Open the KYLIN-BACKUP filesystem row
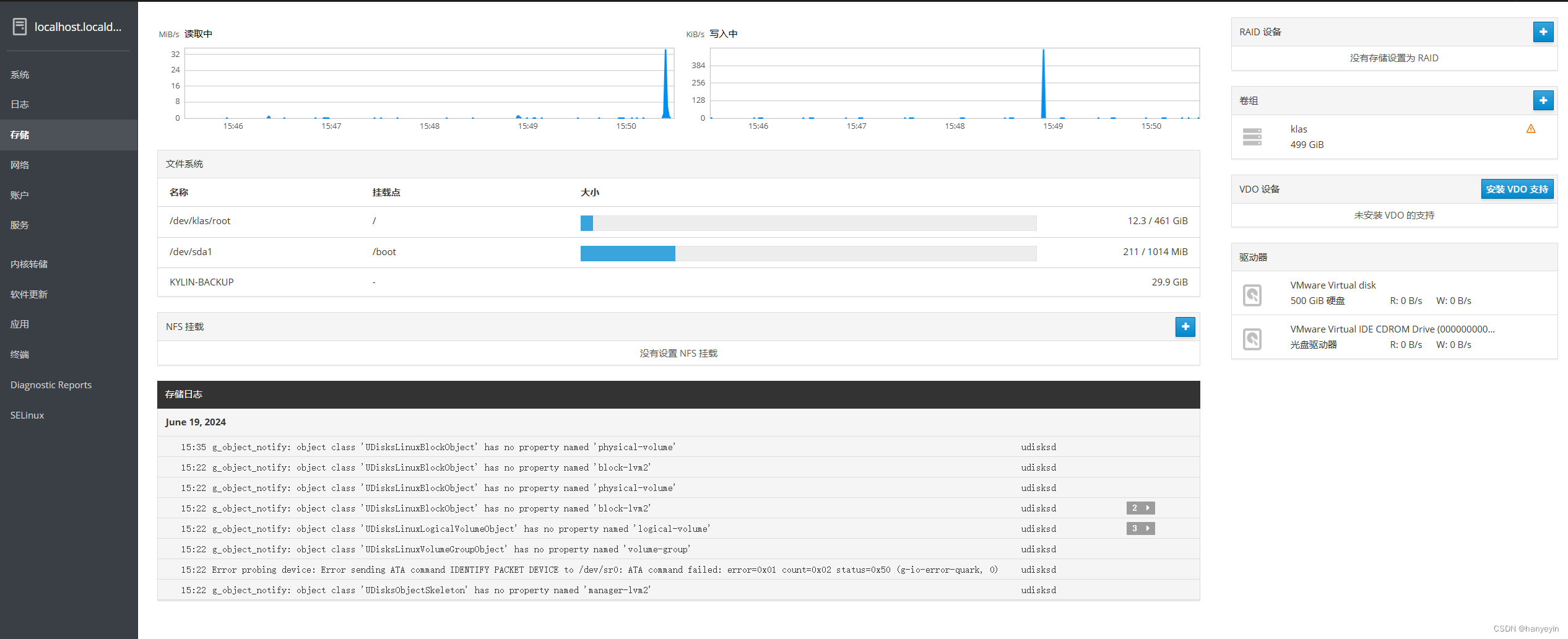This screenshot has width=1568, height=639. (x=678, y=282)
